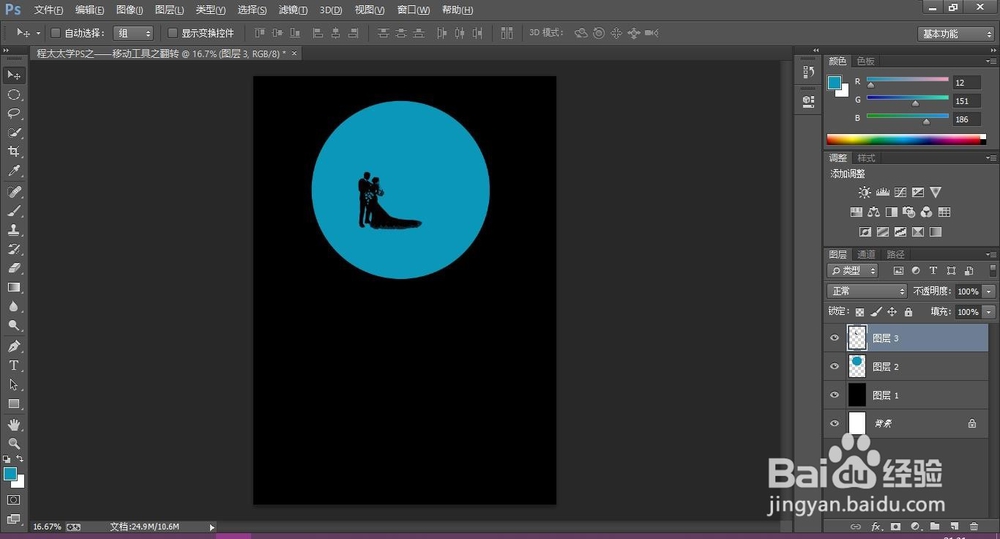Switch to the 样式 tab

point(865,158)
